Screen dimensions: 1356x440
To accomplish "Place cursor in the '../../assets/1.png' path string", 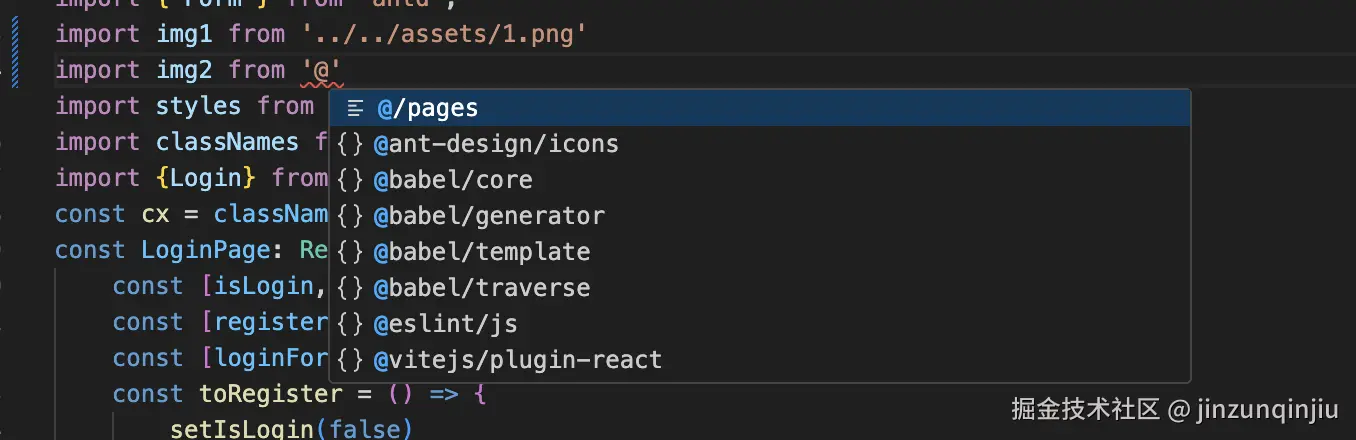I will 443,34.
